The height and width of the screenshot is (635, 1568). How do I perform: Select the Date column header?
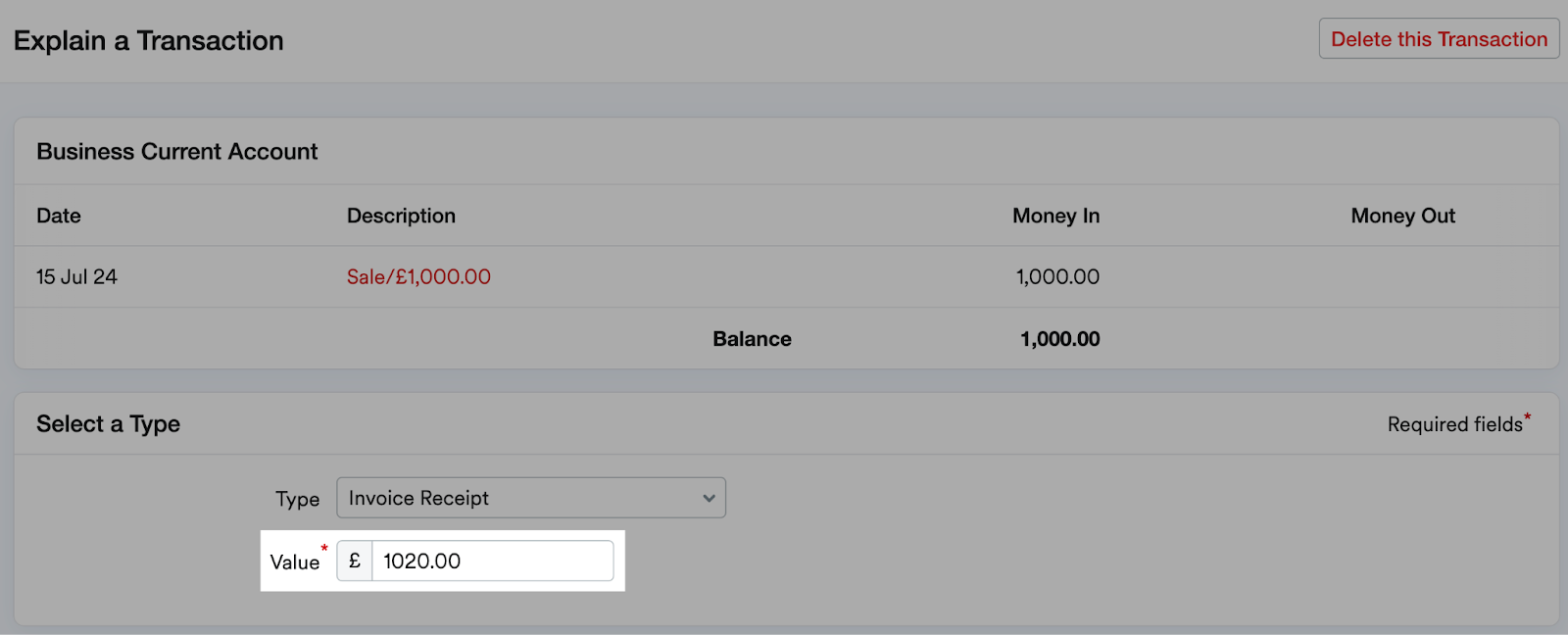[58, 216]
